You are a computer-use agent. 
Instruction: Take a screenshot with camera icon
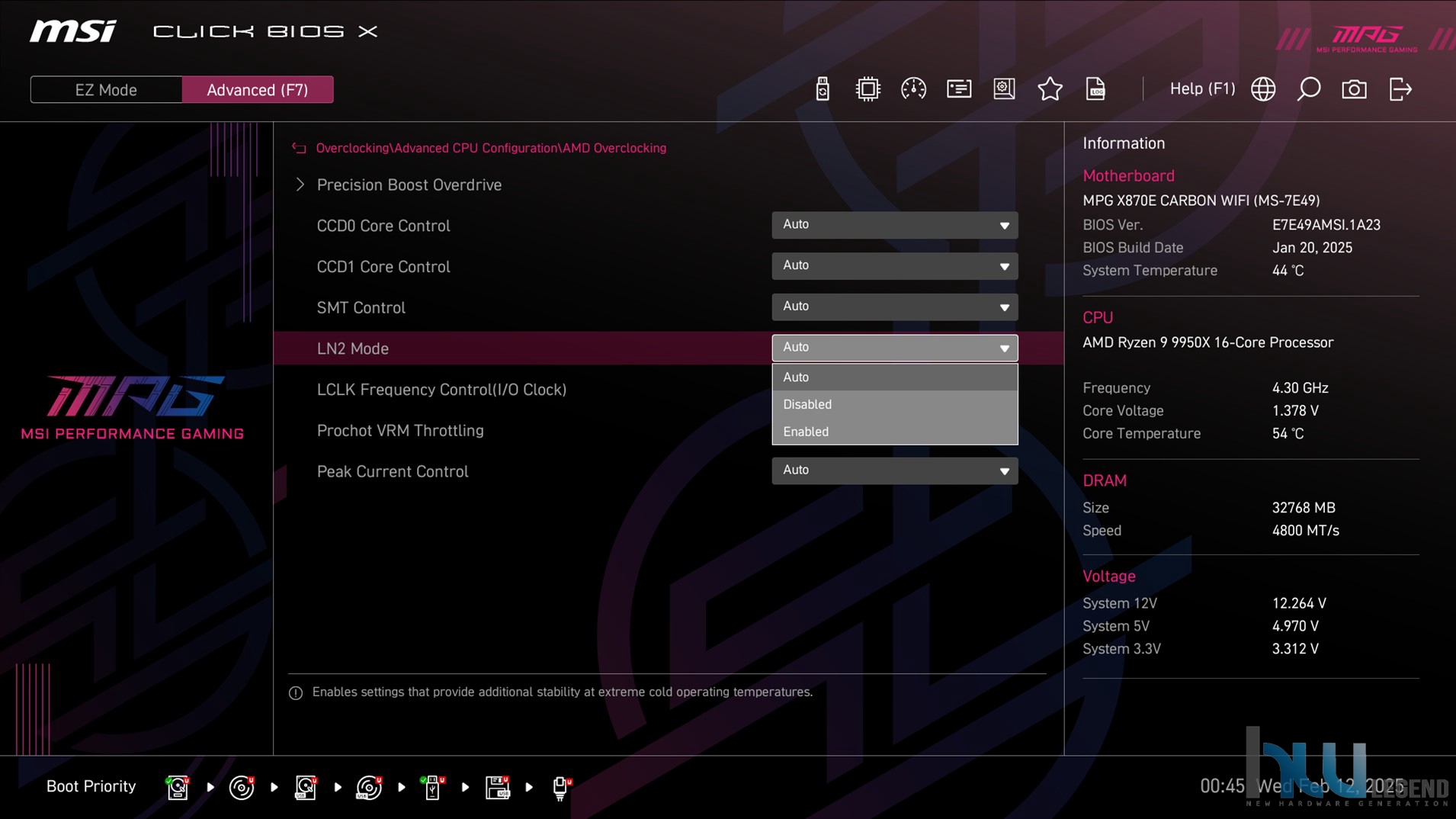click(x=1354, y=89)
